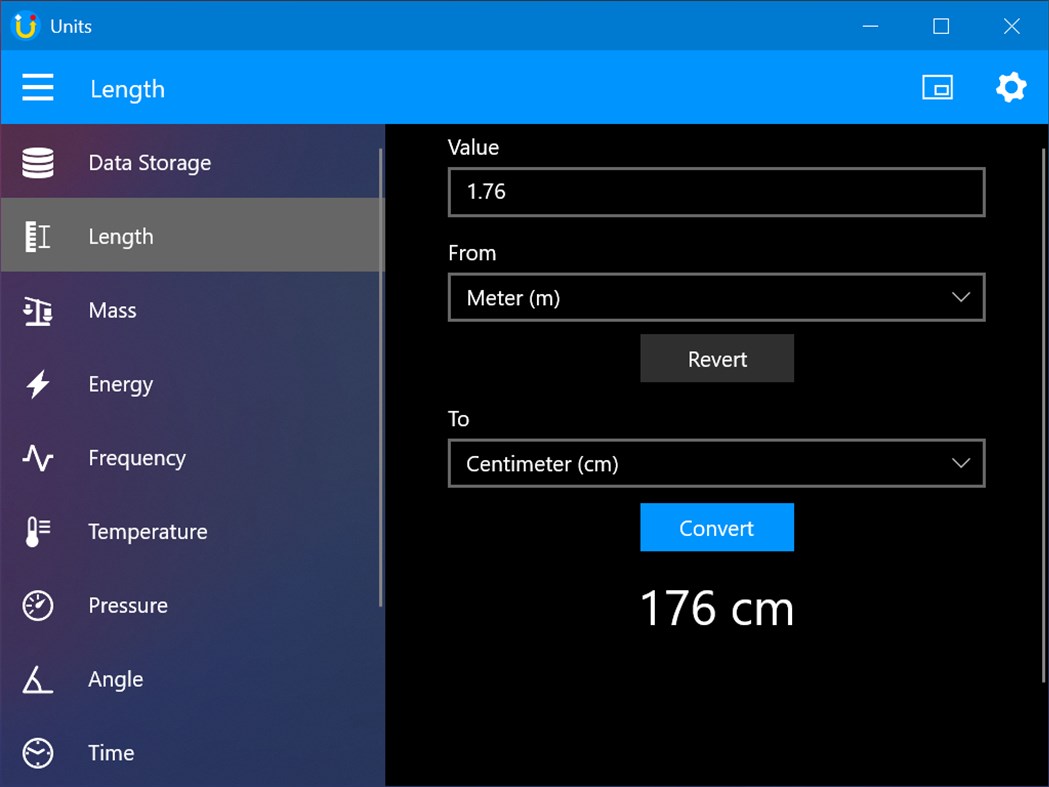The width and height of the screenshot is (1049, 787).
Task: Select the Data Storage category icon
Action: [x=37, y=162]
